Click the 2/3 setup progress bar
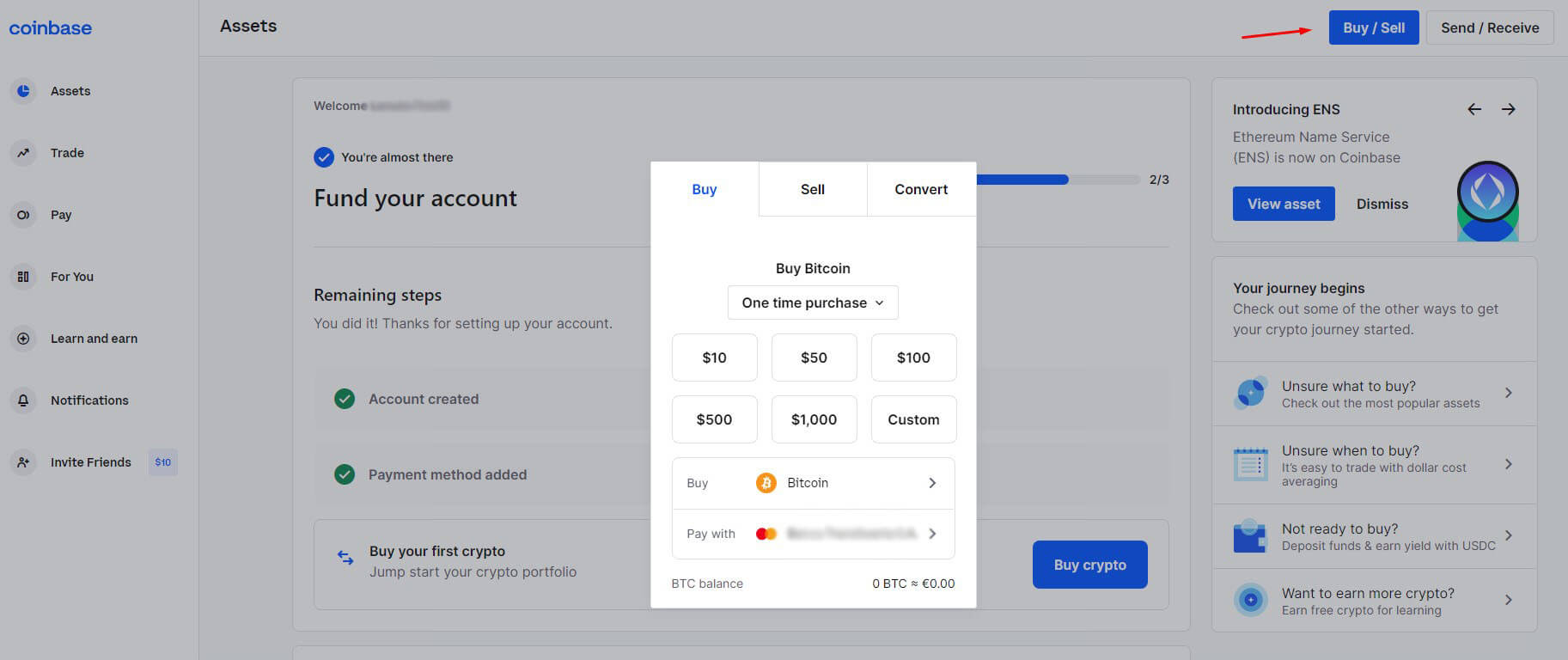 tap(1057, 180)
